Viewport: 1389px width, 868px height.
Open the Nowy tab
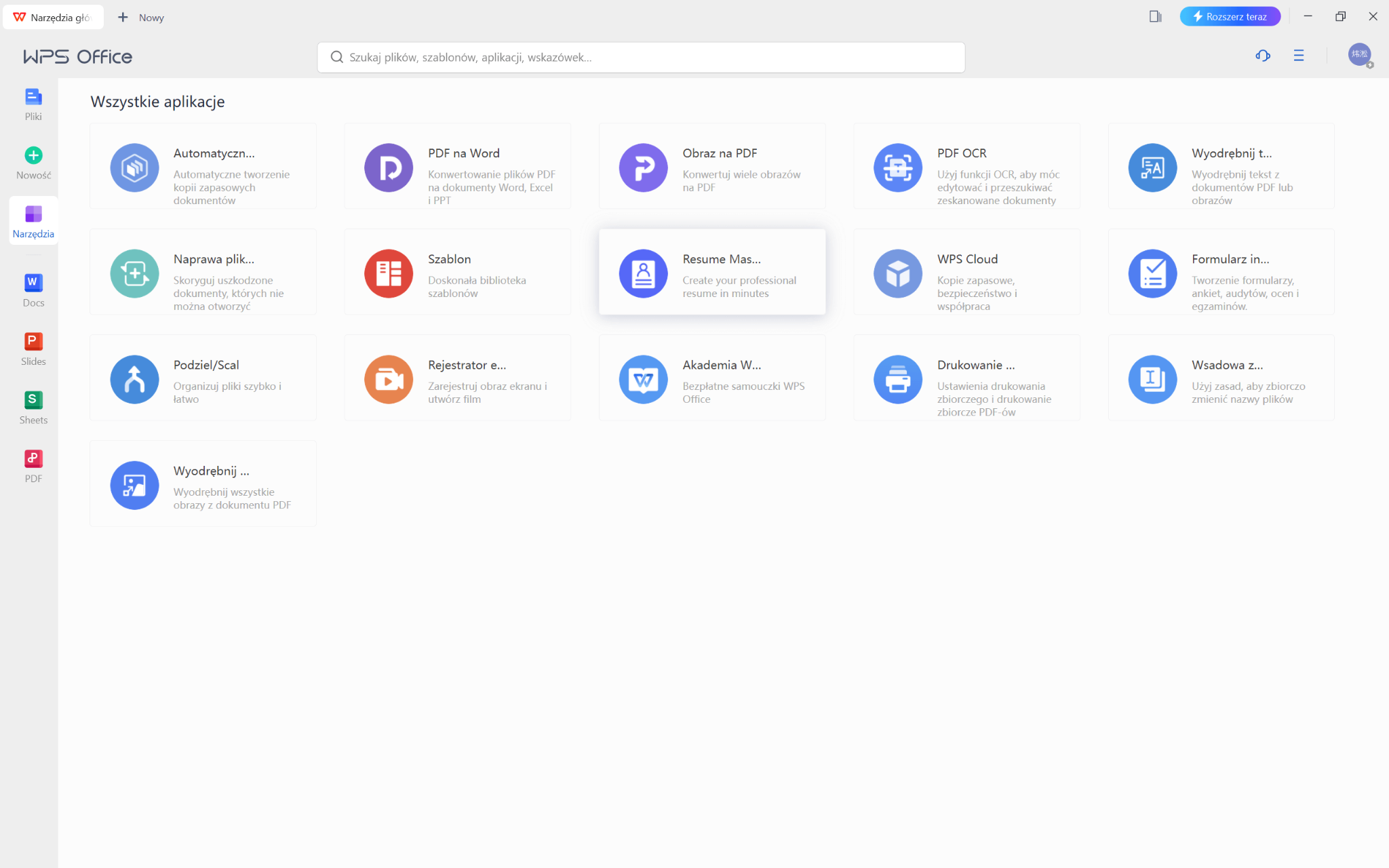[141, 18]
